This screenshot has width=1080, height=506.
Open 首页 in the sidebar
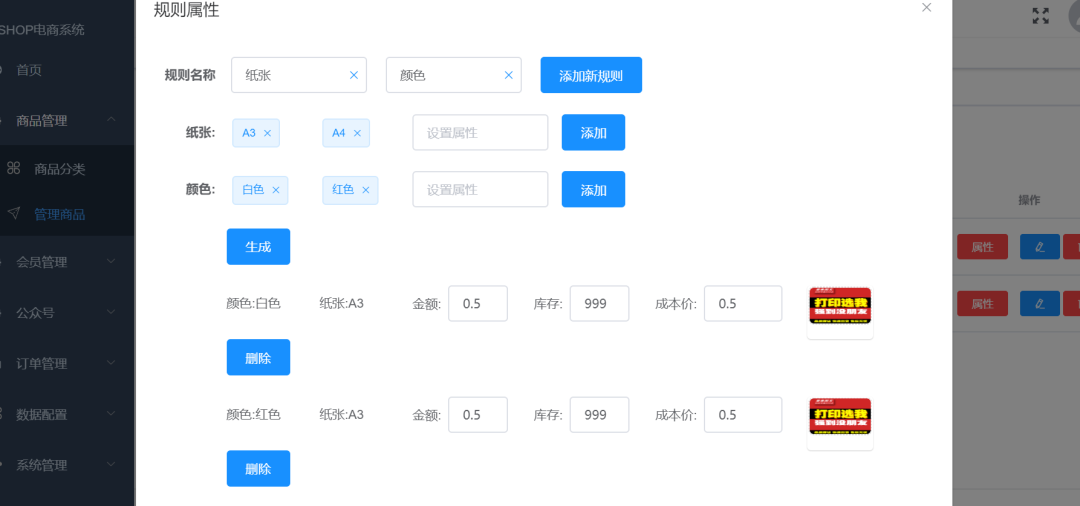(x=68, y=70)
